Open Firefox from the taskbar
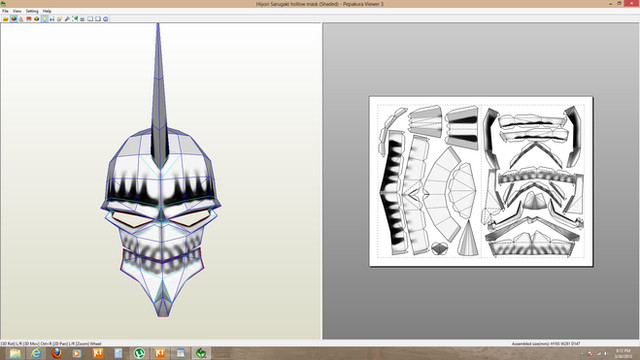 tap(57, 353)
